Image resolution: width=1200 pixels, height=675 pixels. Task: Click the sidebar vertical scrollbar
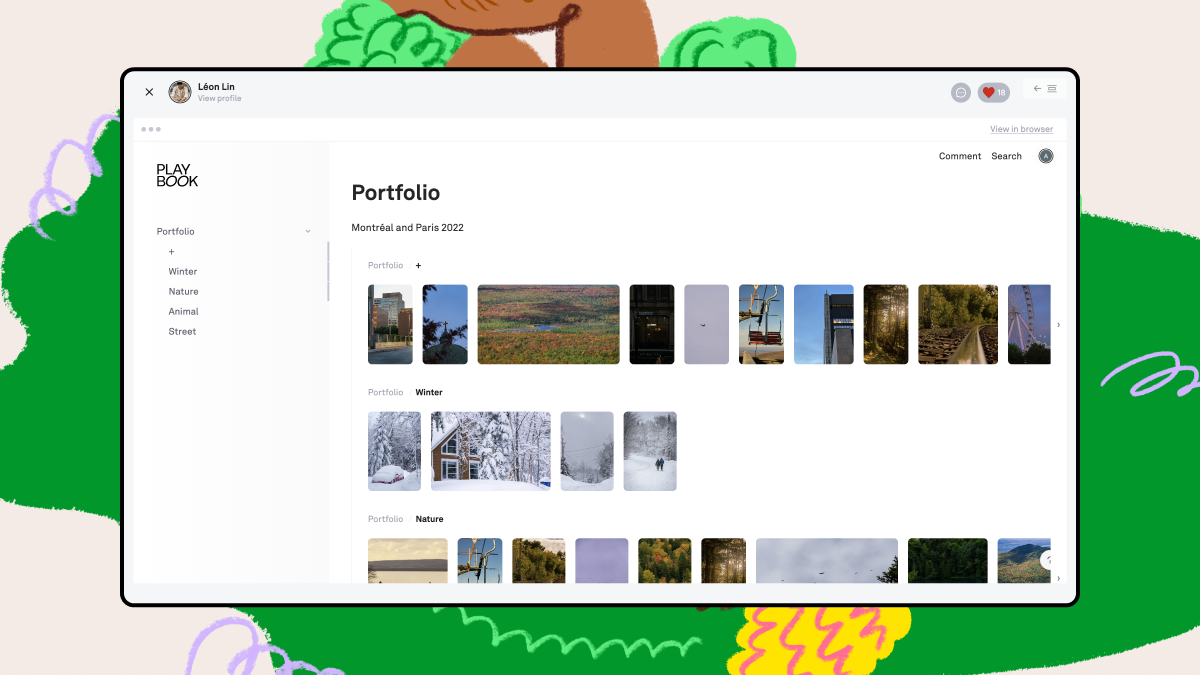pyautogui.click(x=328, y=271)
